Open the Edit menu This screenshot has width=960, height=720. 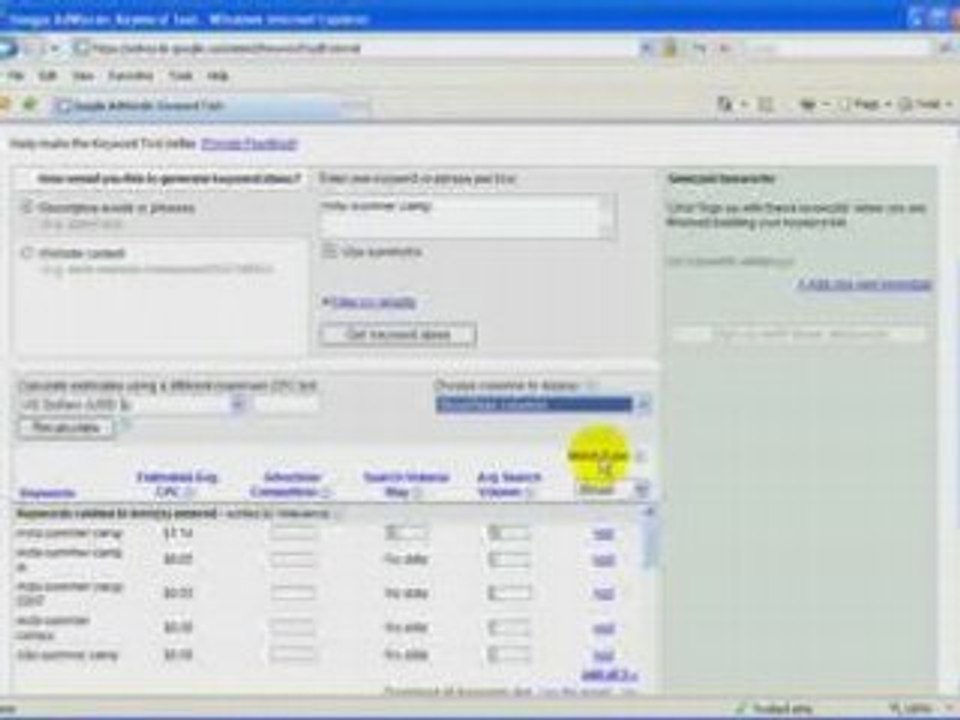[47, 76]
